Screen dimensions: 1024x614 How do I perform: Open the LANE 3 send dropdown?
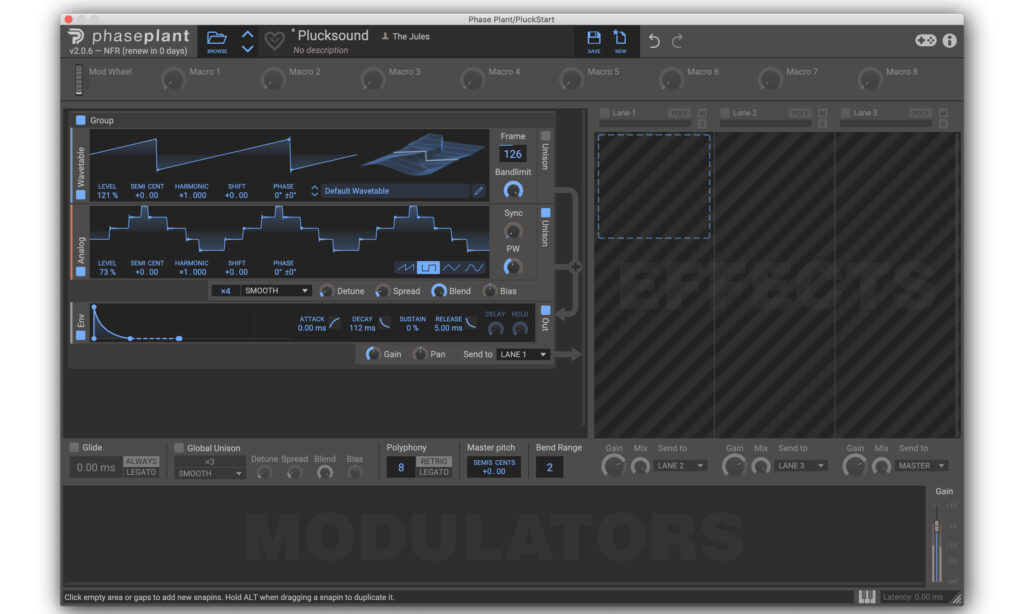pyautogui.click(x=801, y=466)
